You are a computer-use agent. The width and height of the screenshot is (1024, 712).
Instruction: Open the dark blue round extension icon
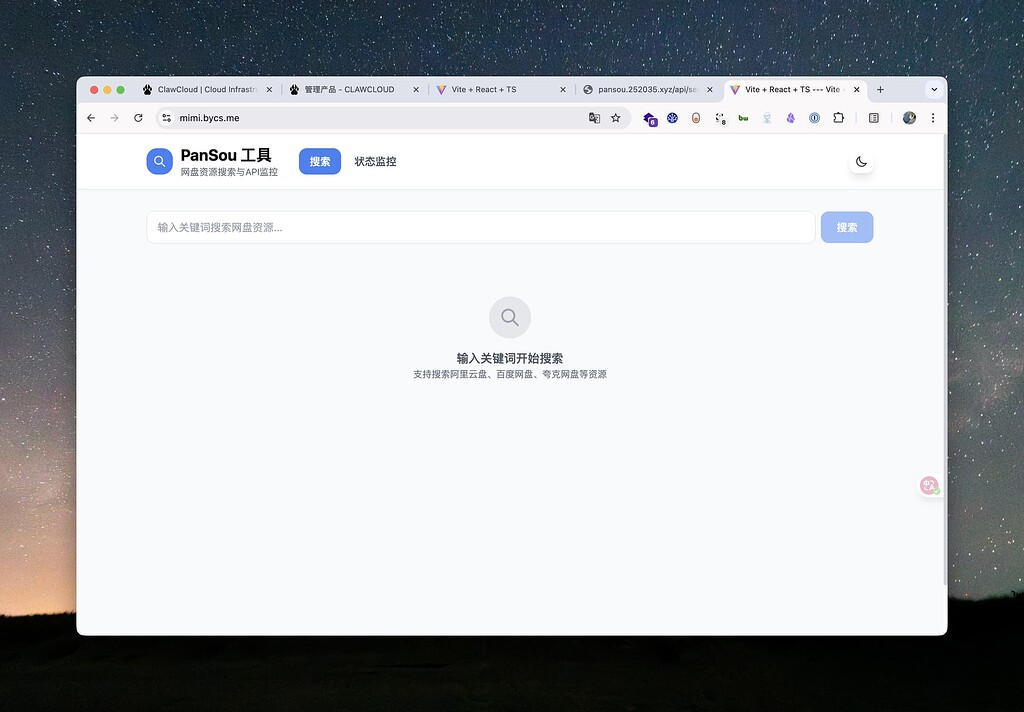tap(672, 118)
